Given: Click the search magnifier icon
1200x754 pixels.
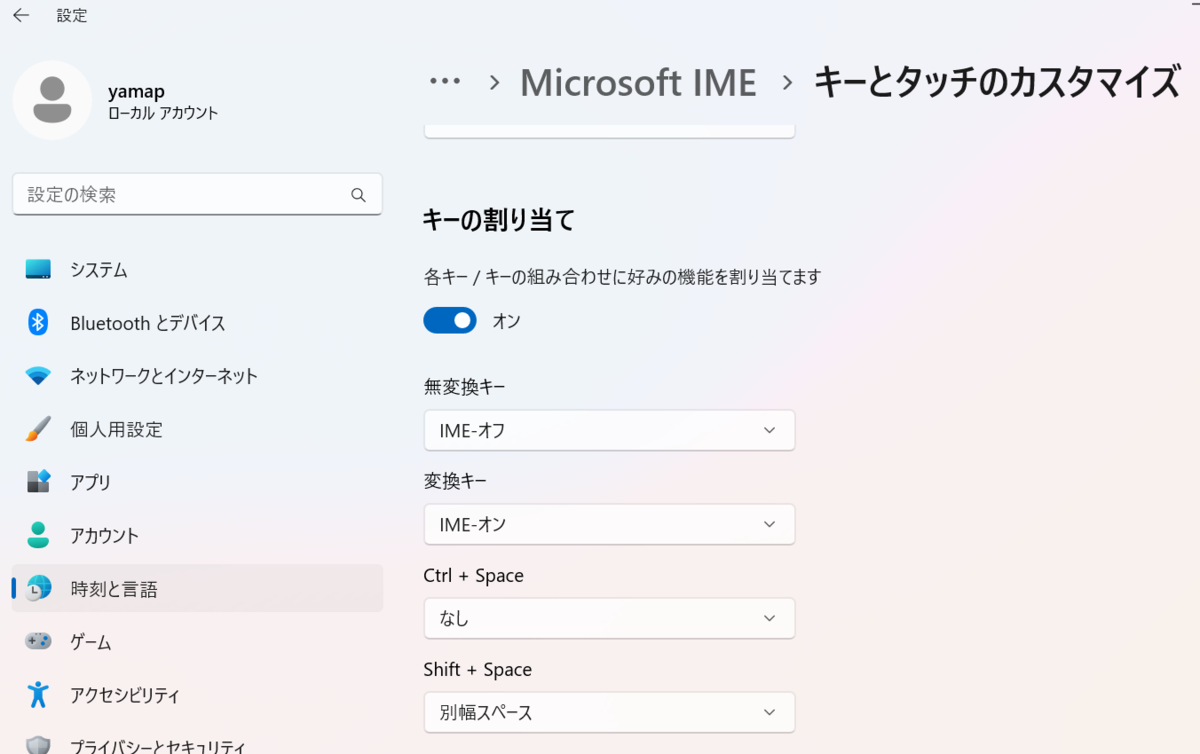Looking at the screenshot, I should [x=358, y=195].
